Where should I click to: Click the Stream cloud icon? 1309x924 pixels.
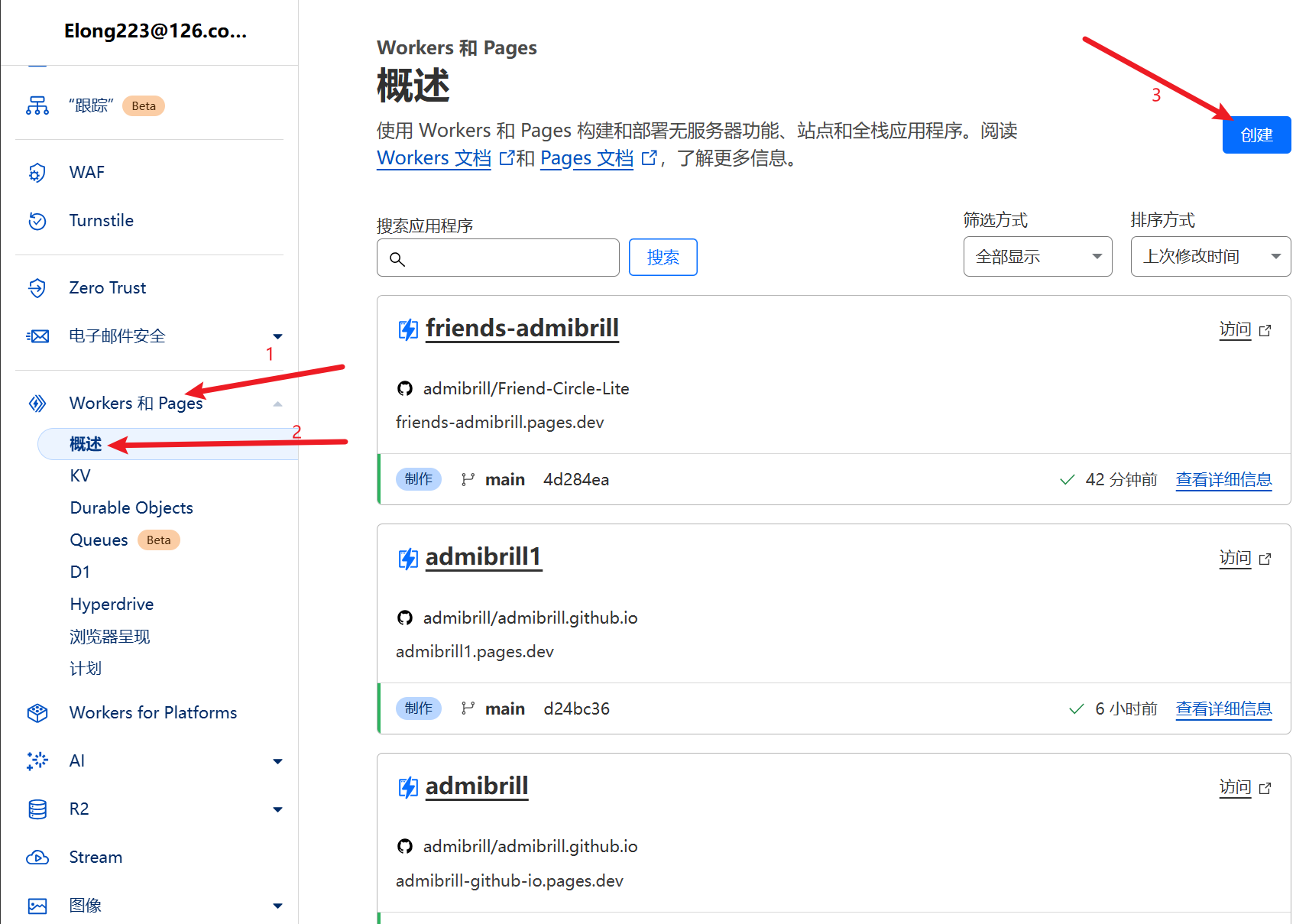(37, 858)
